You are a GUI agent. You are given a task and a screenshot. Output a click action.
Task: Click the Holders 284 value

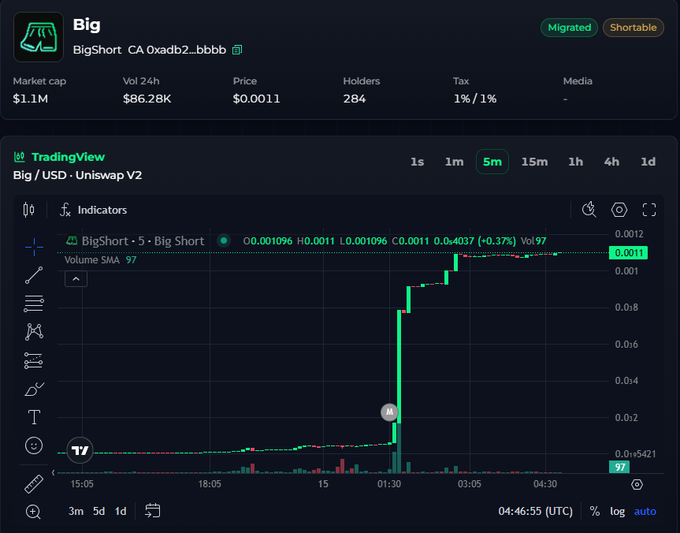tap(354, 99)
